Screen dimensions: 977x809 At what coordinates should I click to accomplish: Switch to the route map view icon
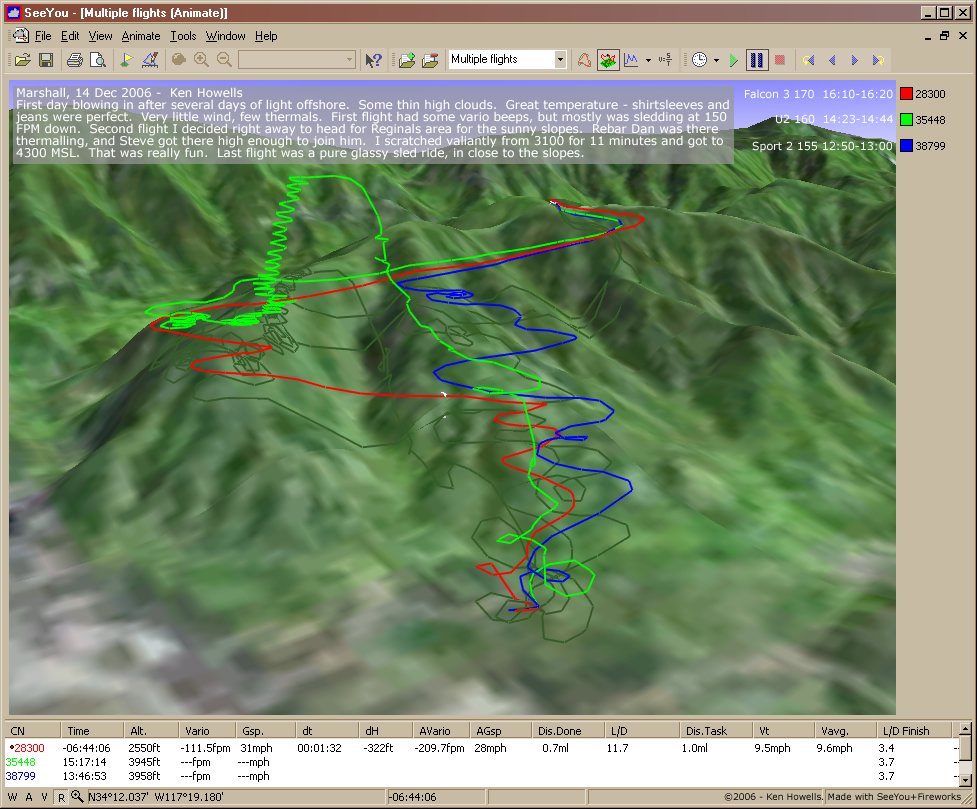584,60
